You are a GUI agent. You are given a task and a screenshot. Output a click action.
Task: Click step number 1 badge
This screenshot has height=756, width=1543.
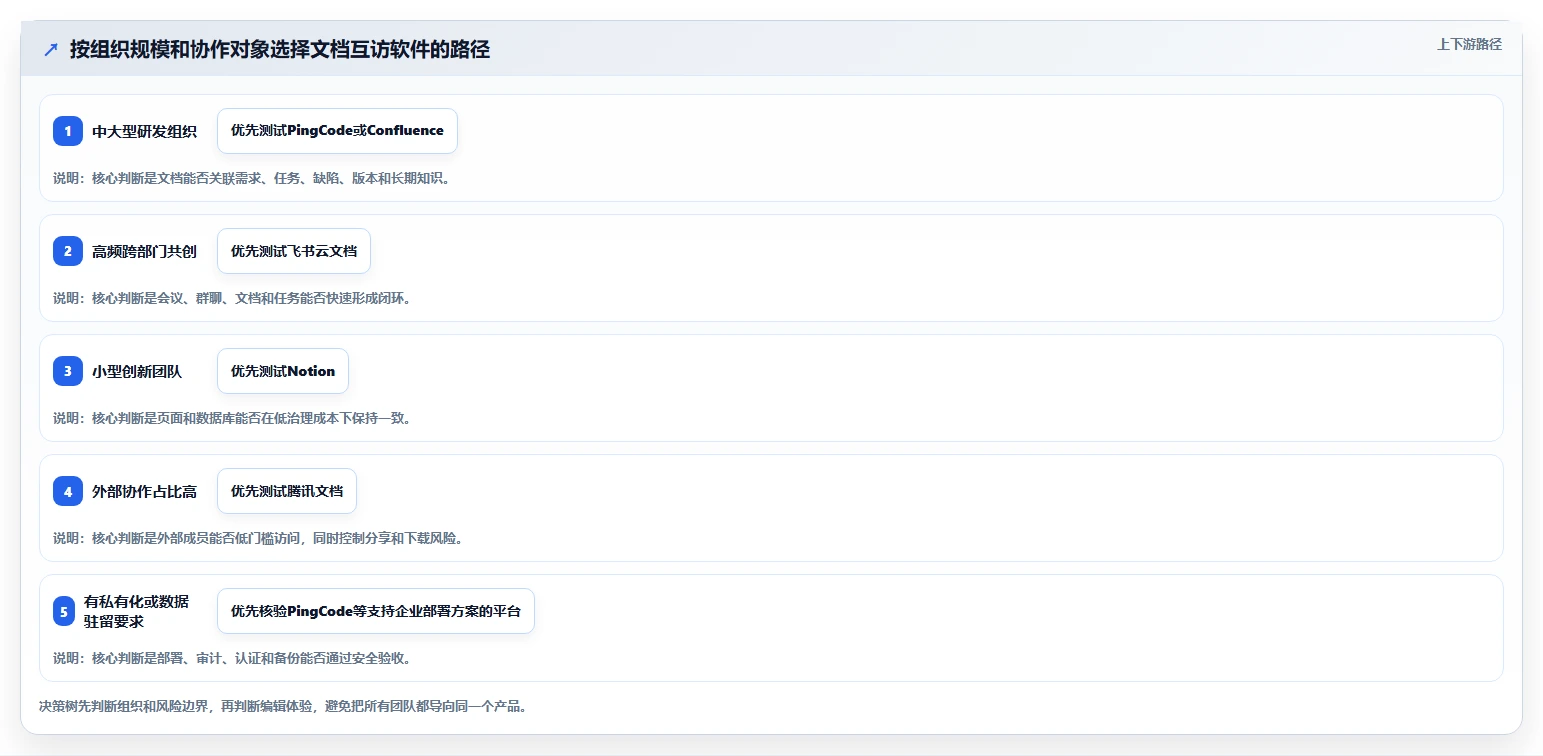(x=68, y=131)
